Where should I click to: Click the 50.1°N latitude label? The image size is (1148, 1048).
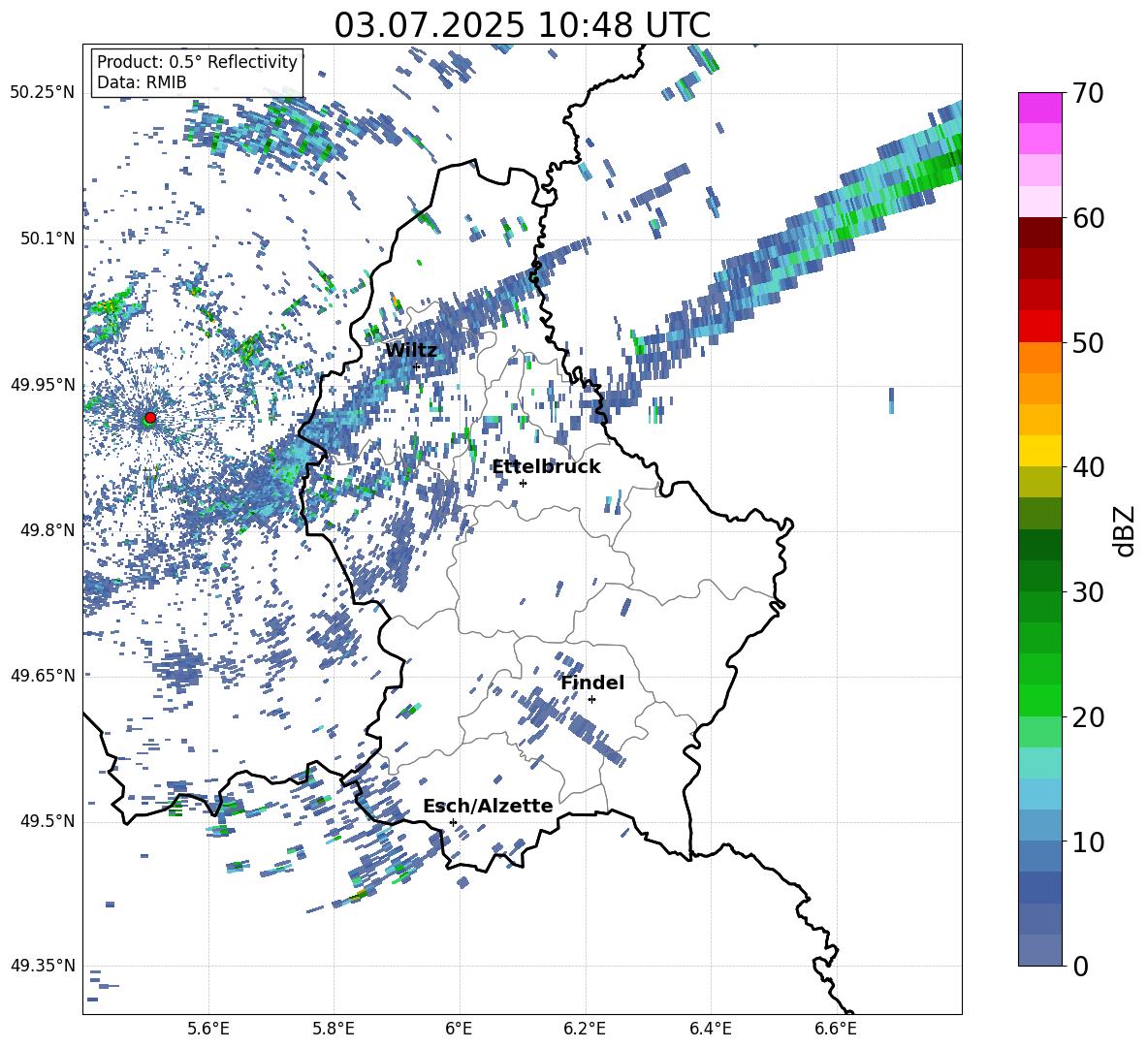[x=48, y=238]
